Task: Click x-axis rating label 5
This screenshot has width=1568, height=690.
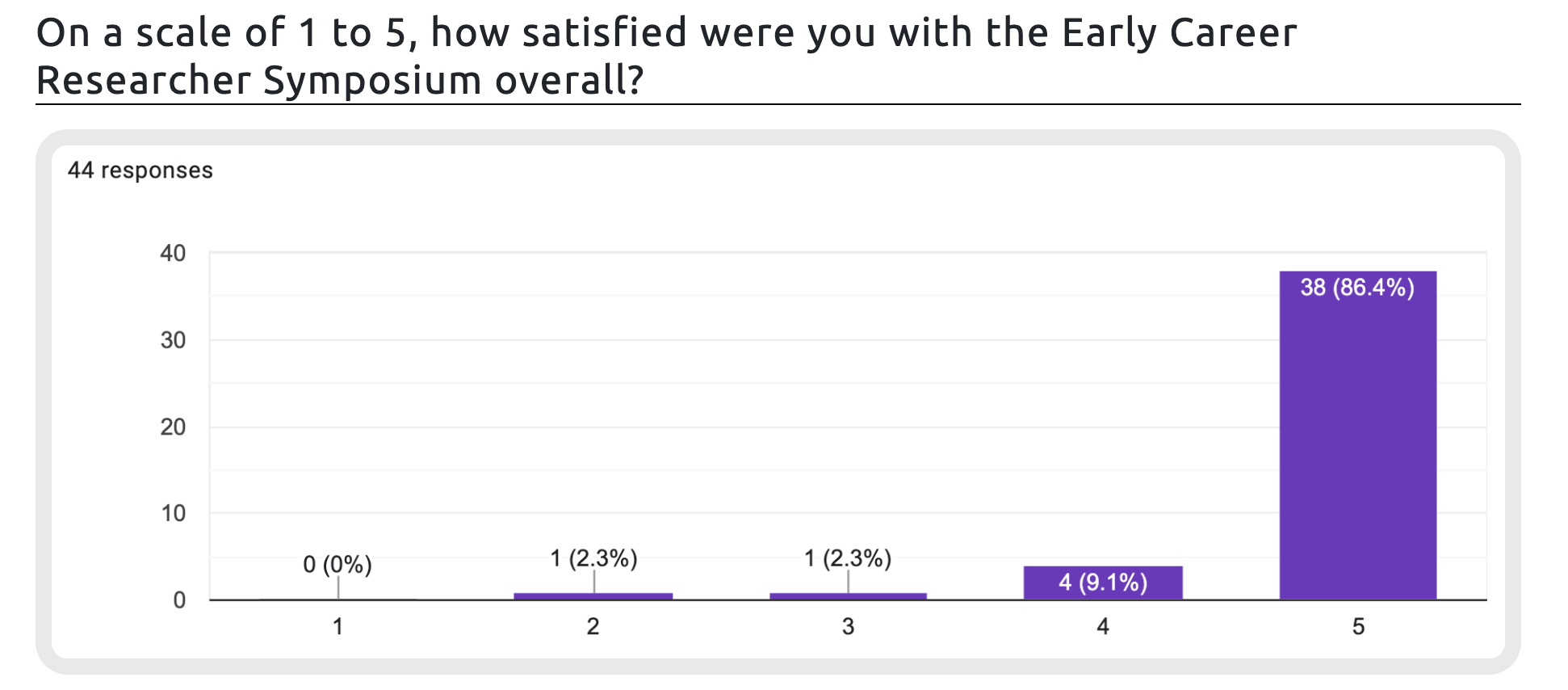Action: 1358,627
